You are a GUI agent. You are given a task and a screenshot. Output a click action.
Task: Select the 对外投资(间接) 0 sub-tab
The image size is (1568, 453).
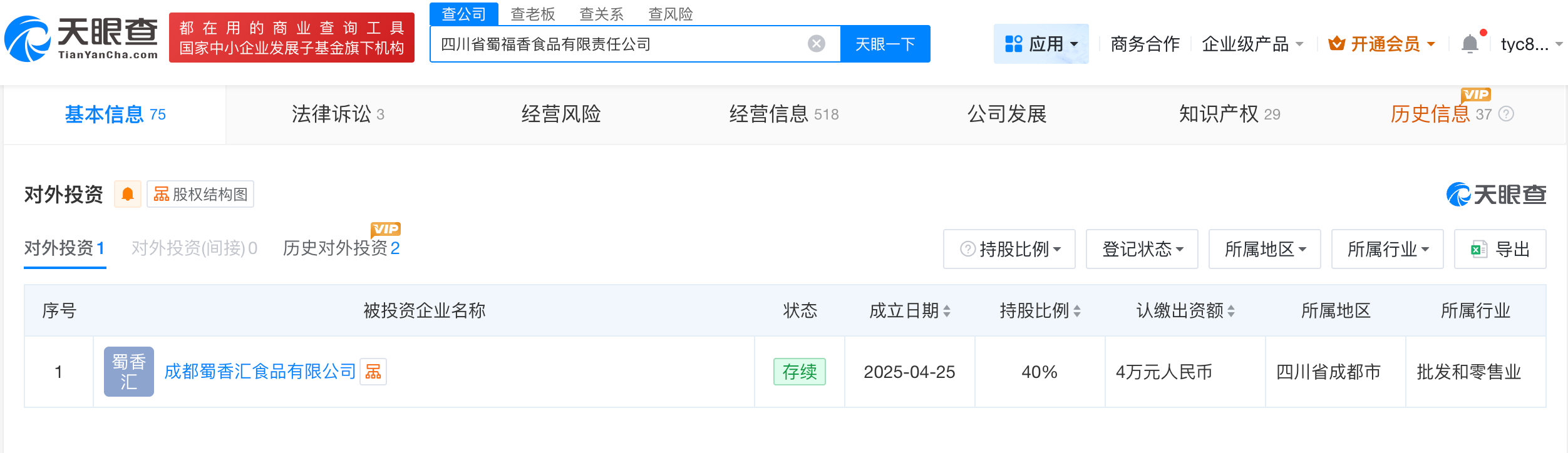tap(194, 248)
